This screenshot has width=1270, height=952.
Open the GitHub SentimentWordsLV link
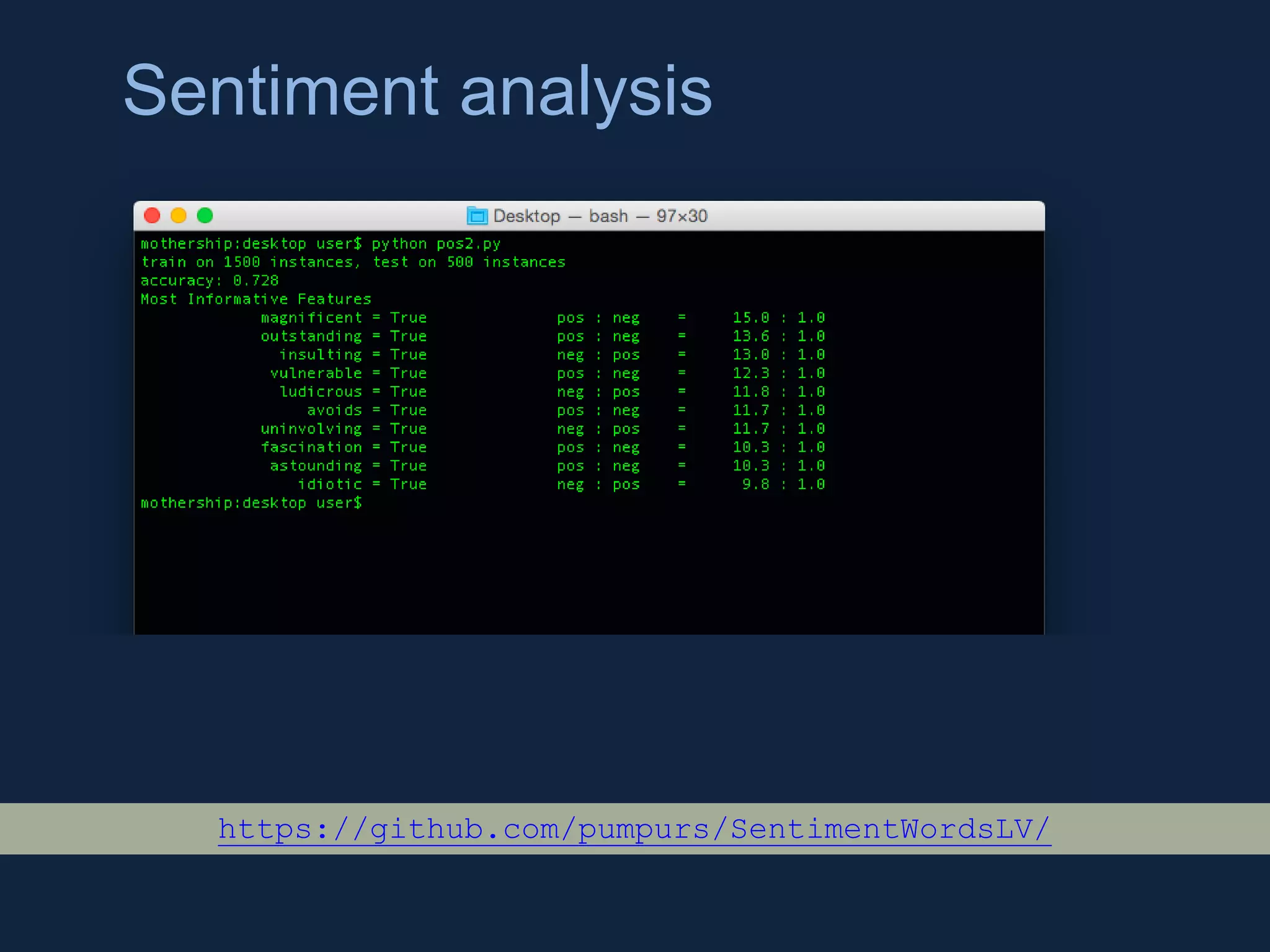tap(634, 829)
